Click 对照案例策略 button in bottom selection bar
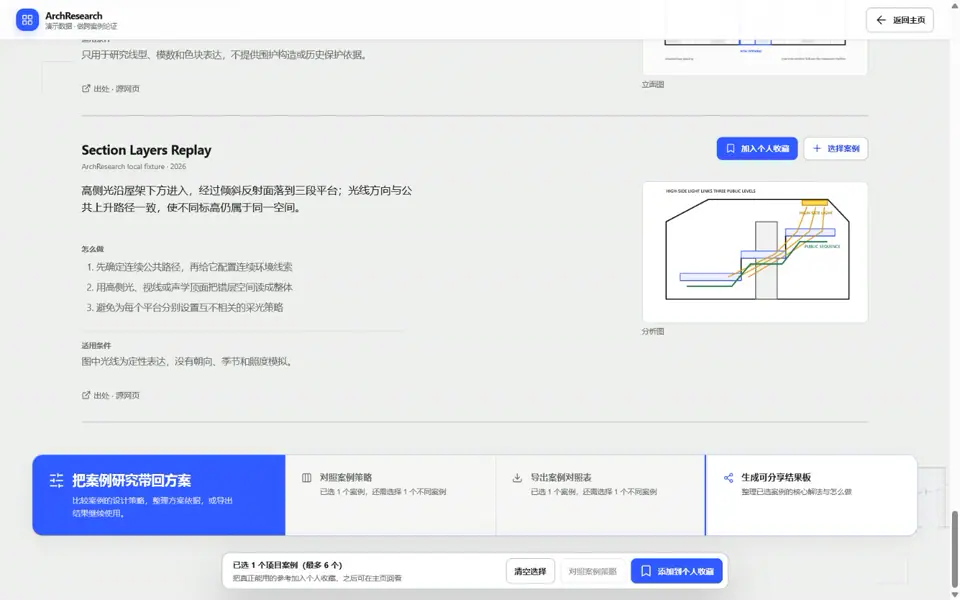Image resolution: width=960 pixels, height=600 pixels. pyautogui.click(x=592, y=571)
